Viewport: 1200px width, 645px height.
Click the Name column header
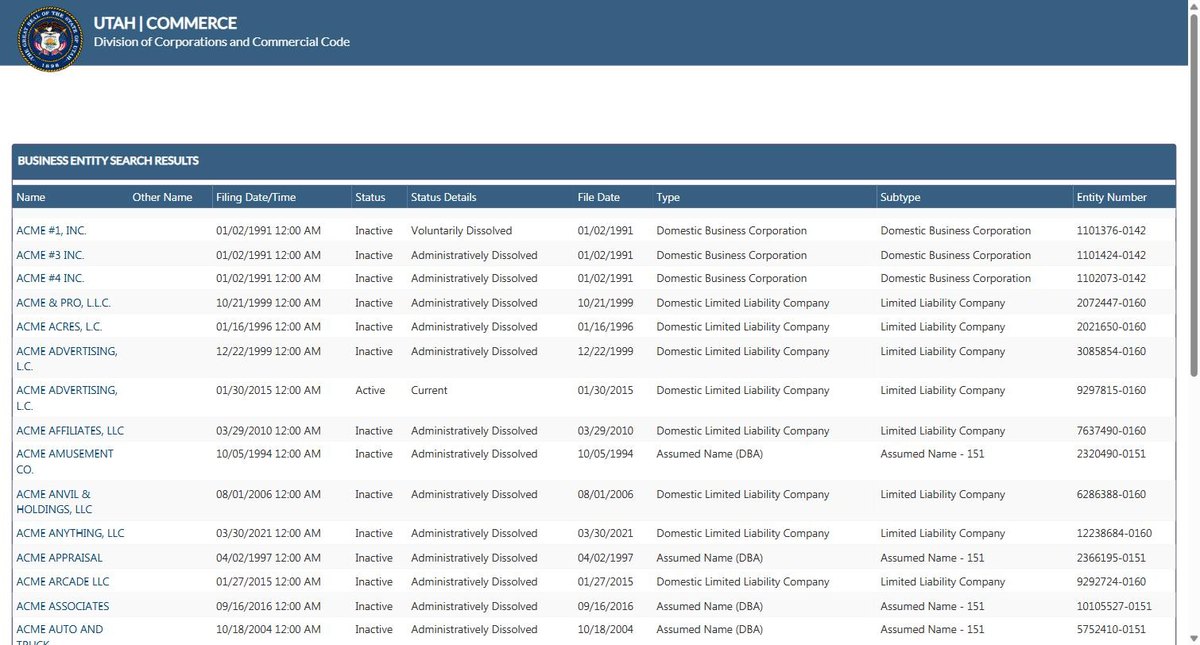31,197
